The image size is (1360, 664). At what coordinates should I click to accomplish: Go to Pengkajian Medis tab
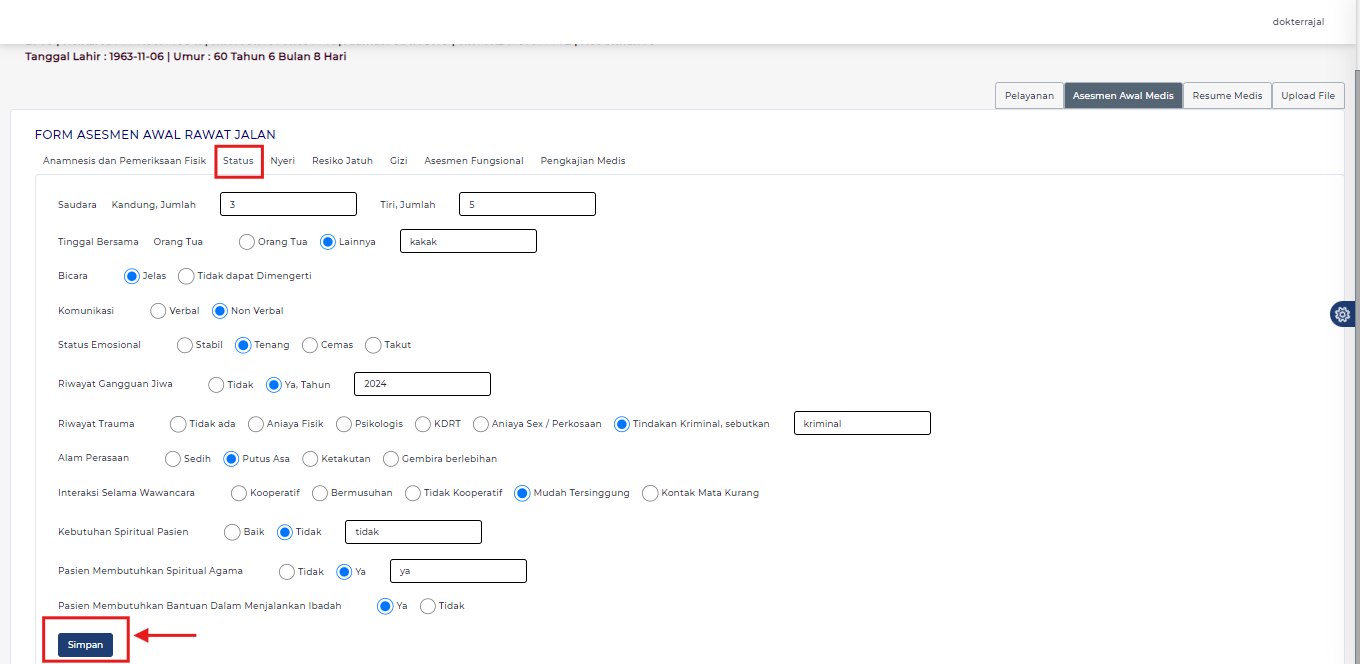(x=582, y=161)
